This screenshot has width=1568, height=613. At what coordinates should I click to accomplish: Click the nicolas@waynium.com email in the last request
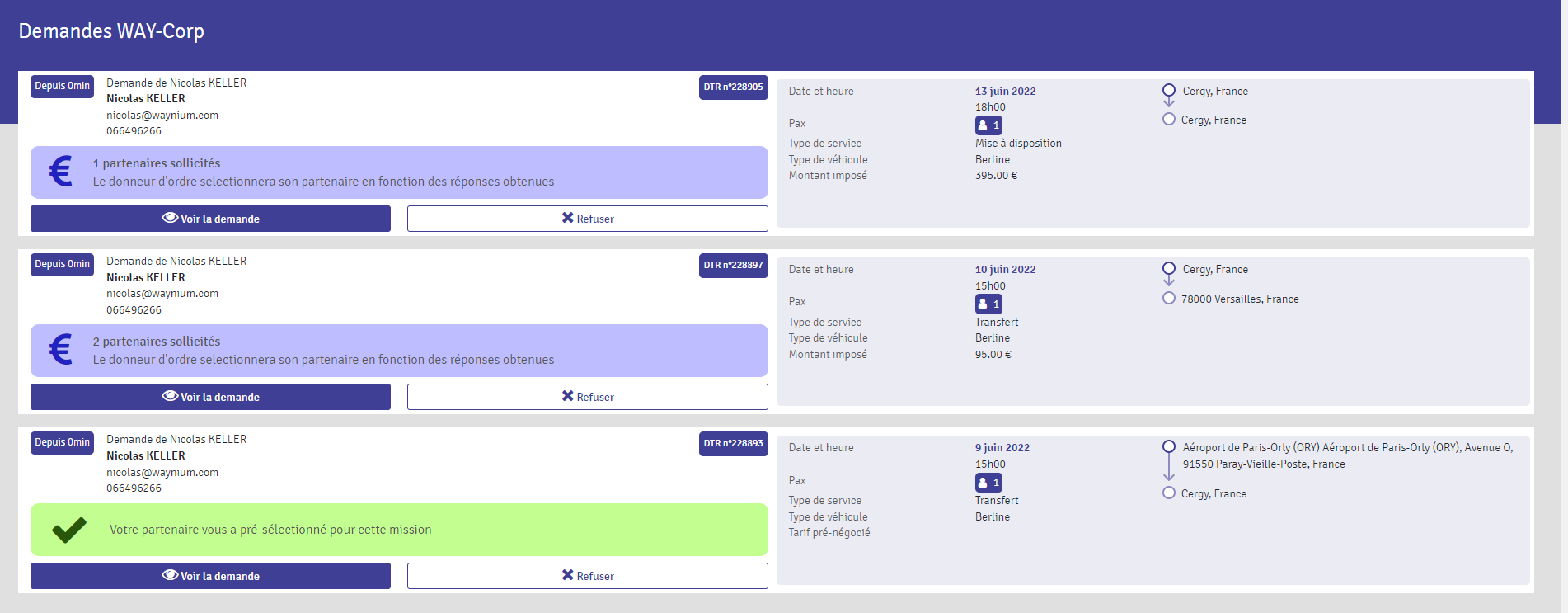pos(162,473)
